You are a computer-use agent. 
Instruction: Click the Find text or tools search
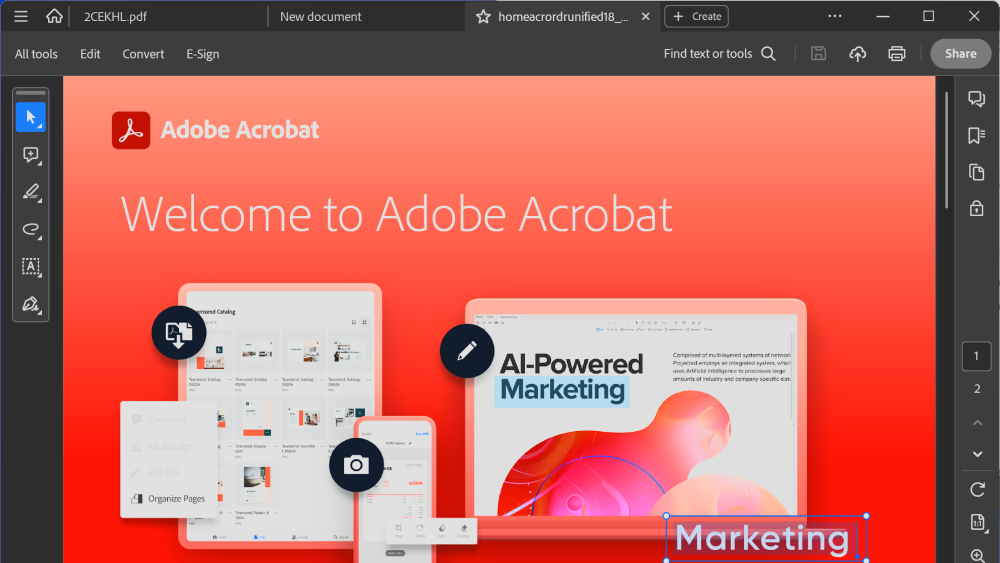click(719, 54)
